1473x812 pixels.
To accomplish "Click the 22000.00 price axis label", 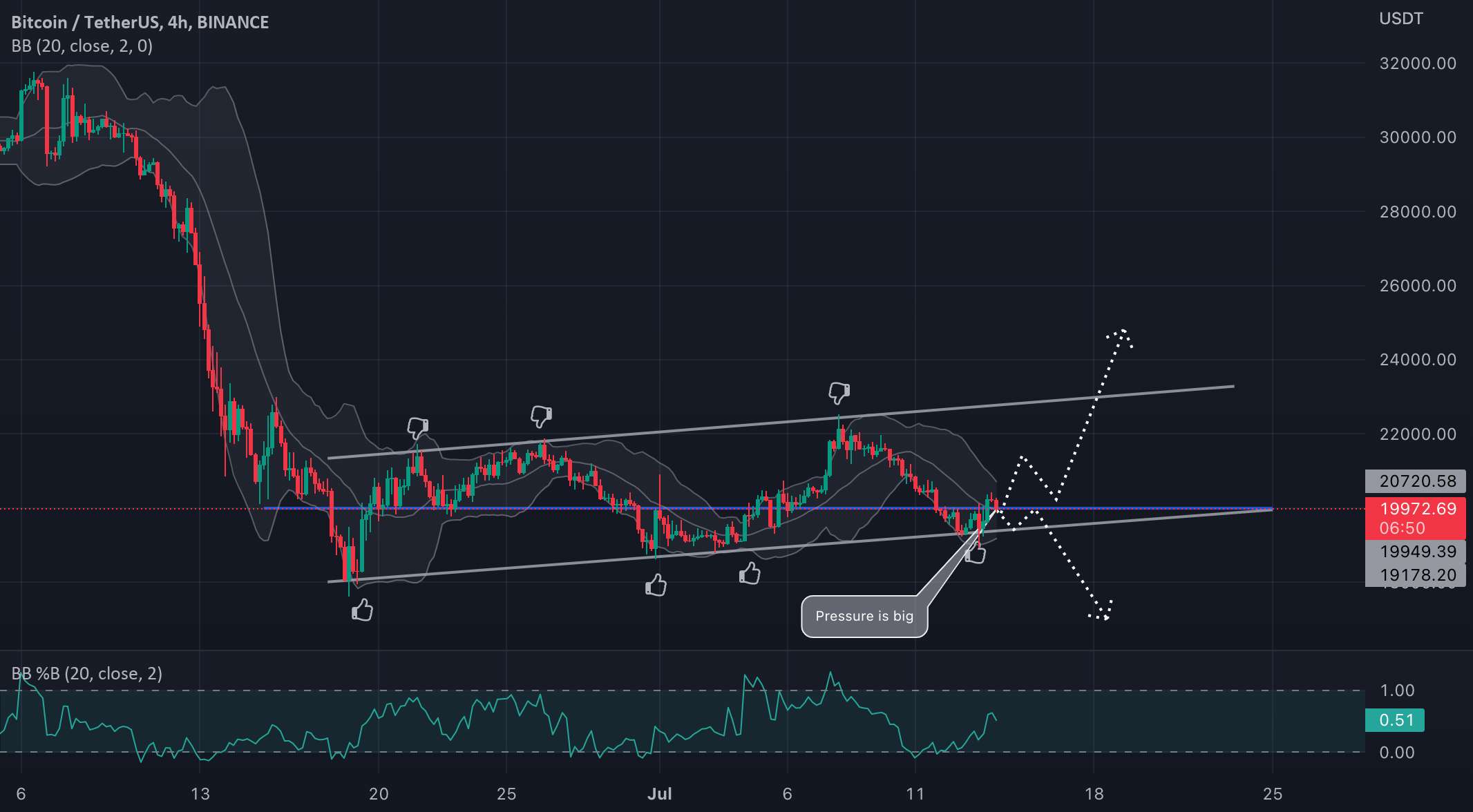I will [x=1418, y=434].
